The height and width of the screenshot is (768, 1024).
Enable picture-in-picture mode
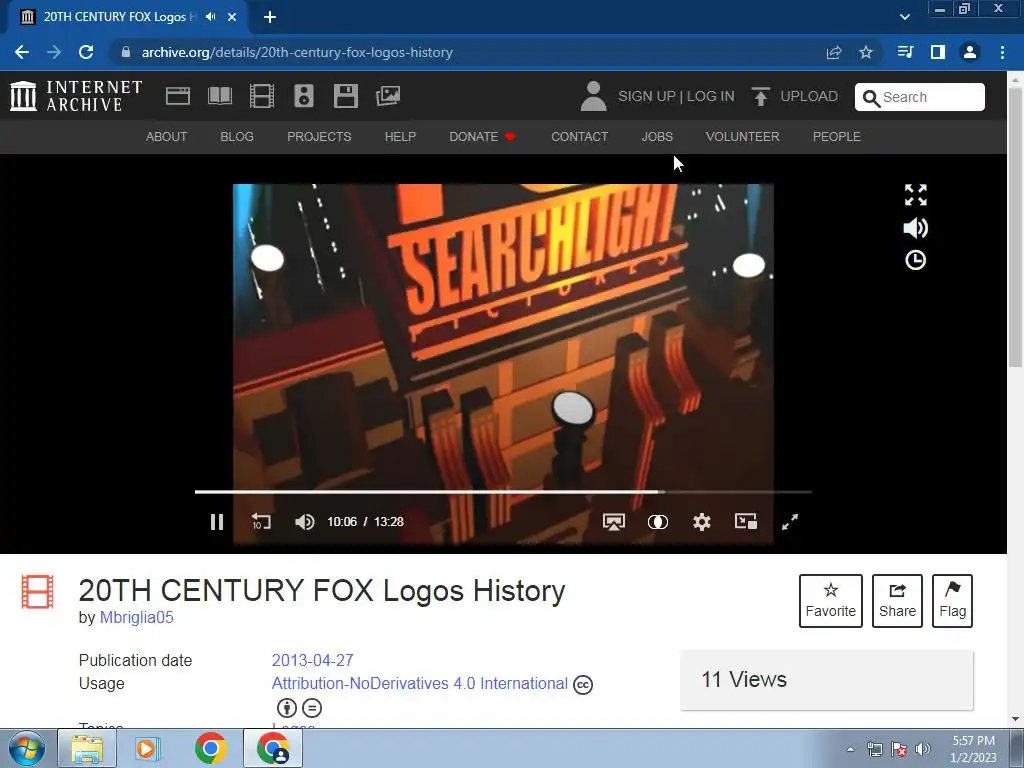pyautogui.click(x=746, y=521)
